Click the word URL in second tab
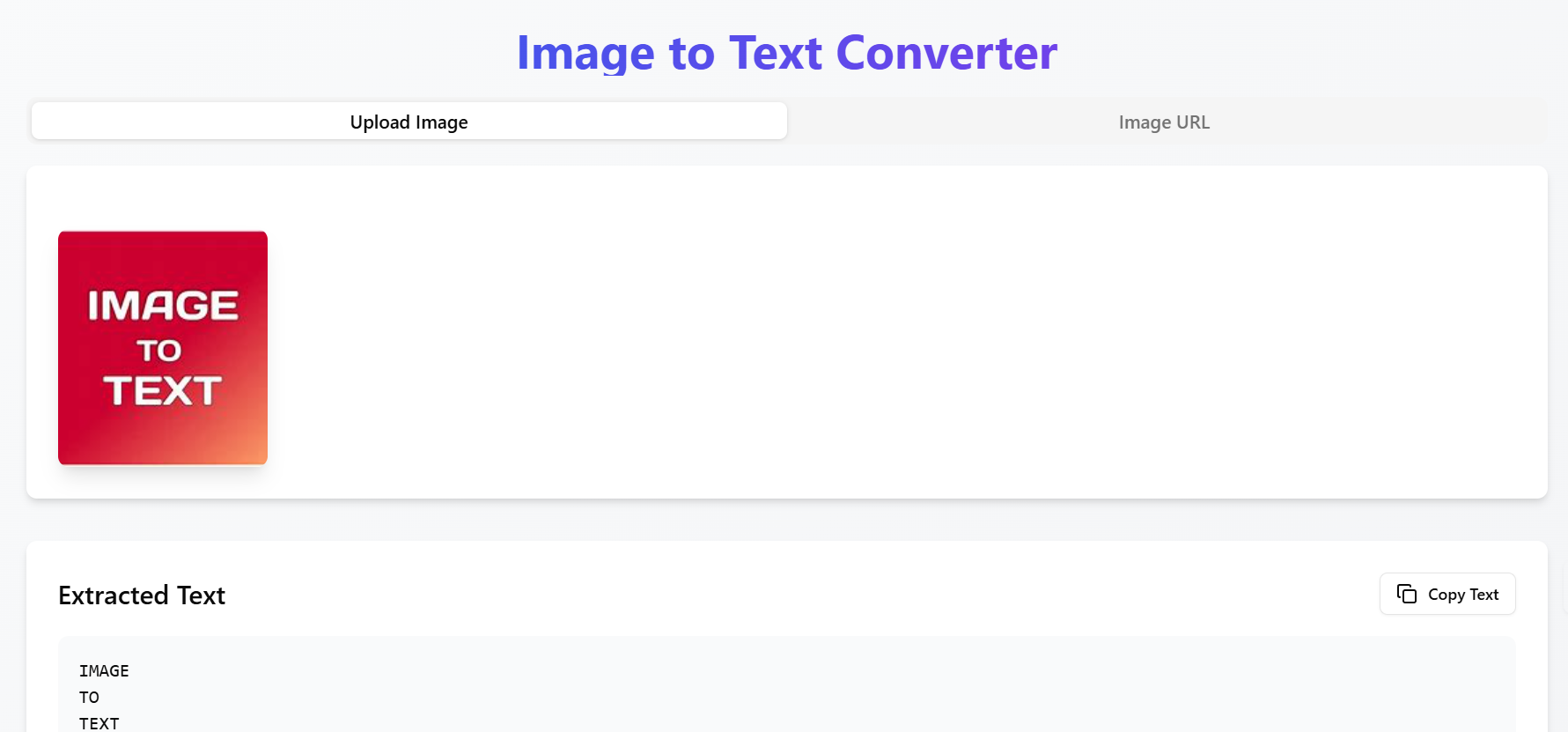This screenshot has width=1568, height=732. click(x=1193, y=122)
